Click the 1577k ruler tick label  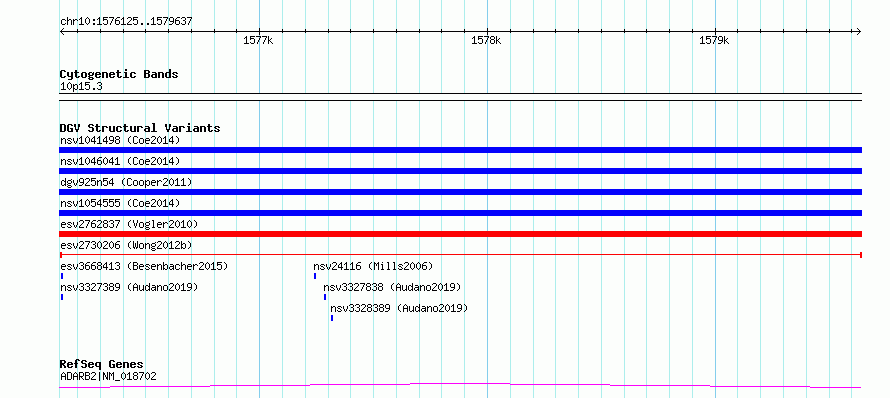(x=258, y=40)
